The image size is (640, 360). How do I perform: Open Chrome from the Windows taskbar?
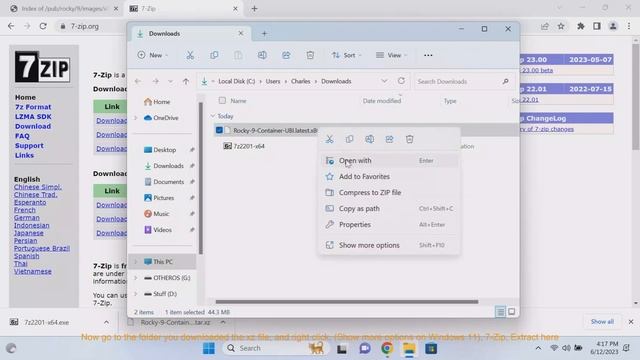click(x=387, y=348)
